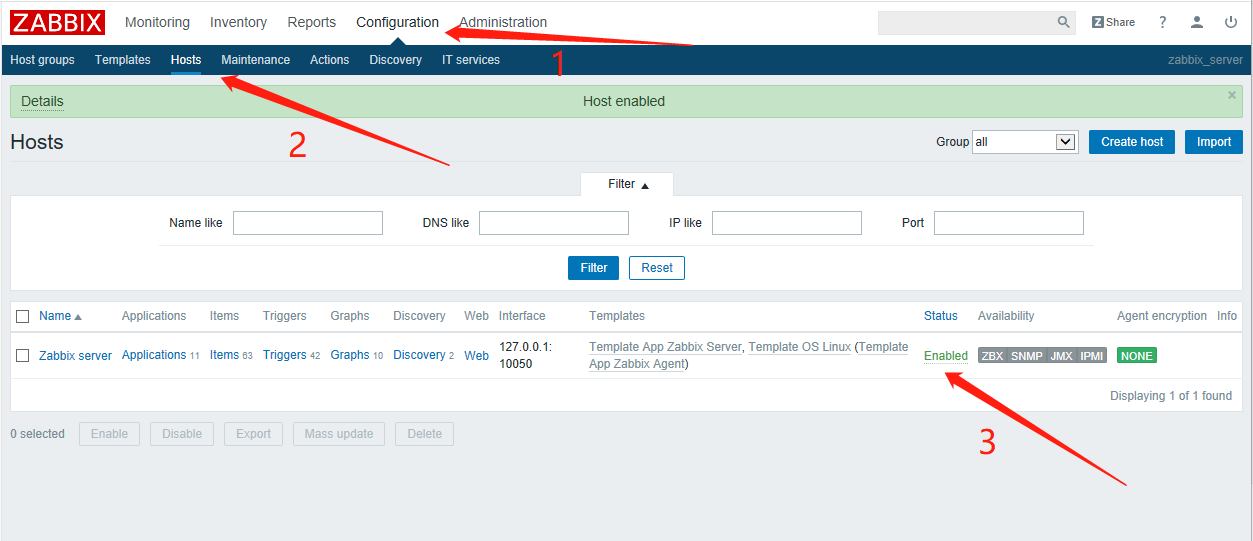Screen dimensions: 1253x541
Task: Toggle the Enabled status link
Action: point(946,356)
